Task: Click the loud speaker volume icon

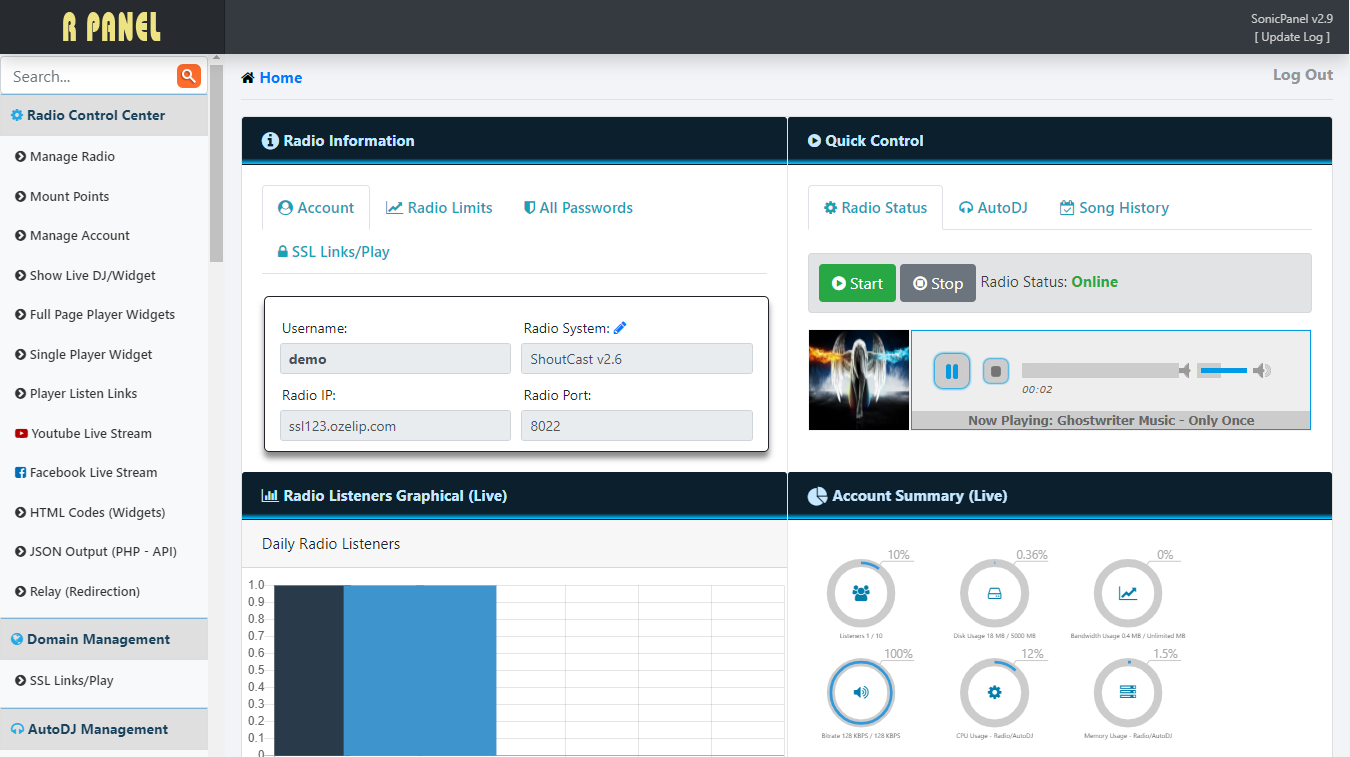Action: point(1262,371)
